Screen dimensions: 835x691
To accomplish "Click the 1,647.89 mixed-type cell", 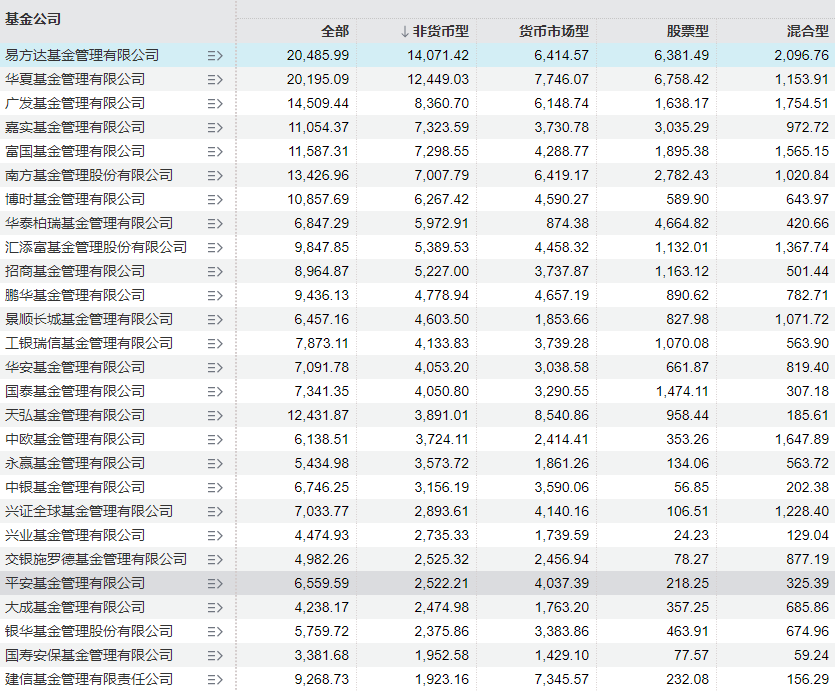I will (802, 440).
